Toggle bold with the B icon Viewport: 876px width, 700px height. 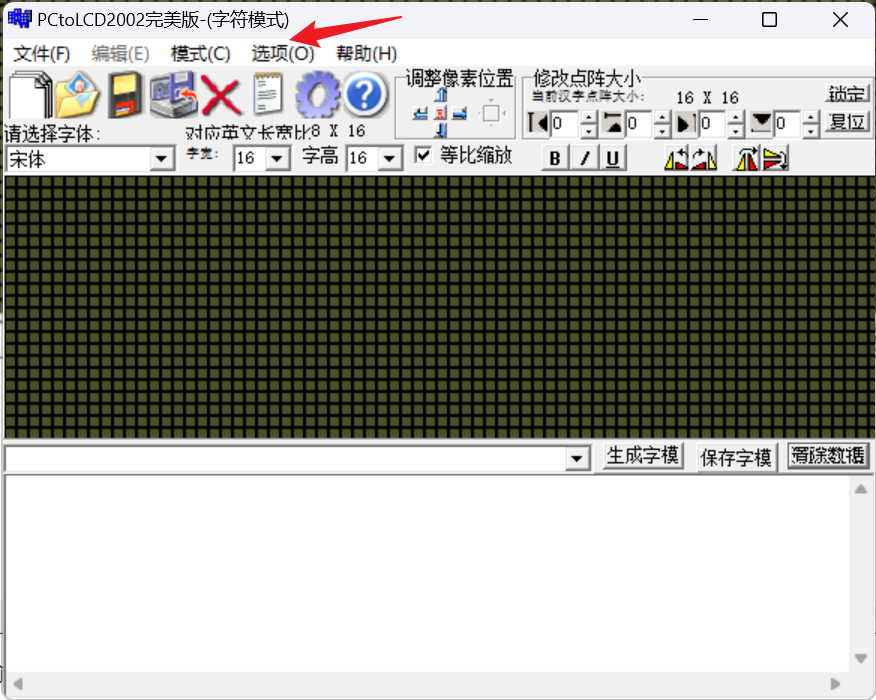coord(555,158)
